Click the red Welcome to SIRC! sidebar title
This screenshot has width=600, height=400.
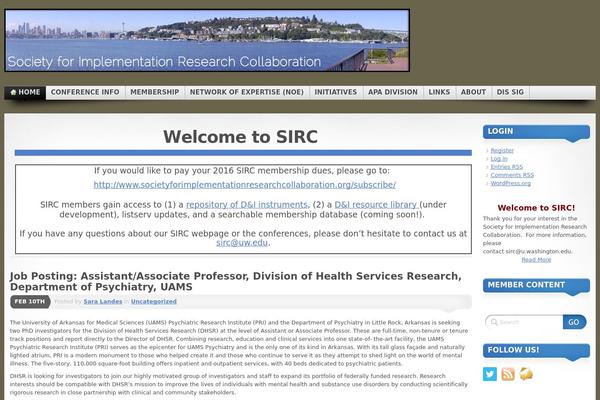tap(536, 208)
